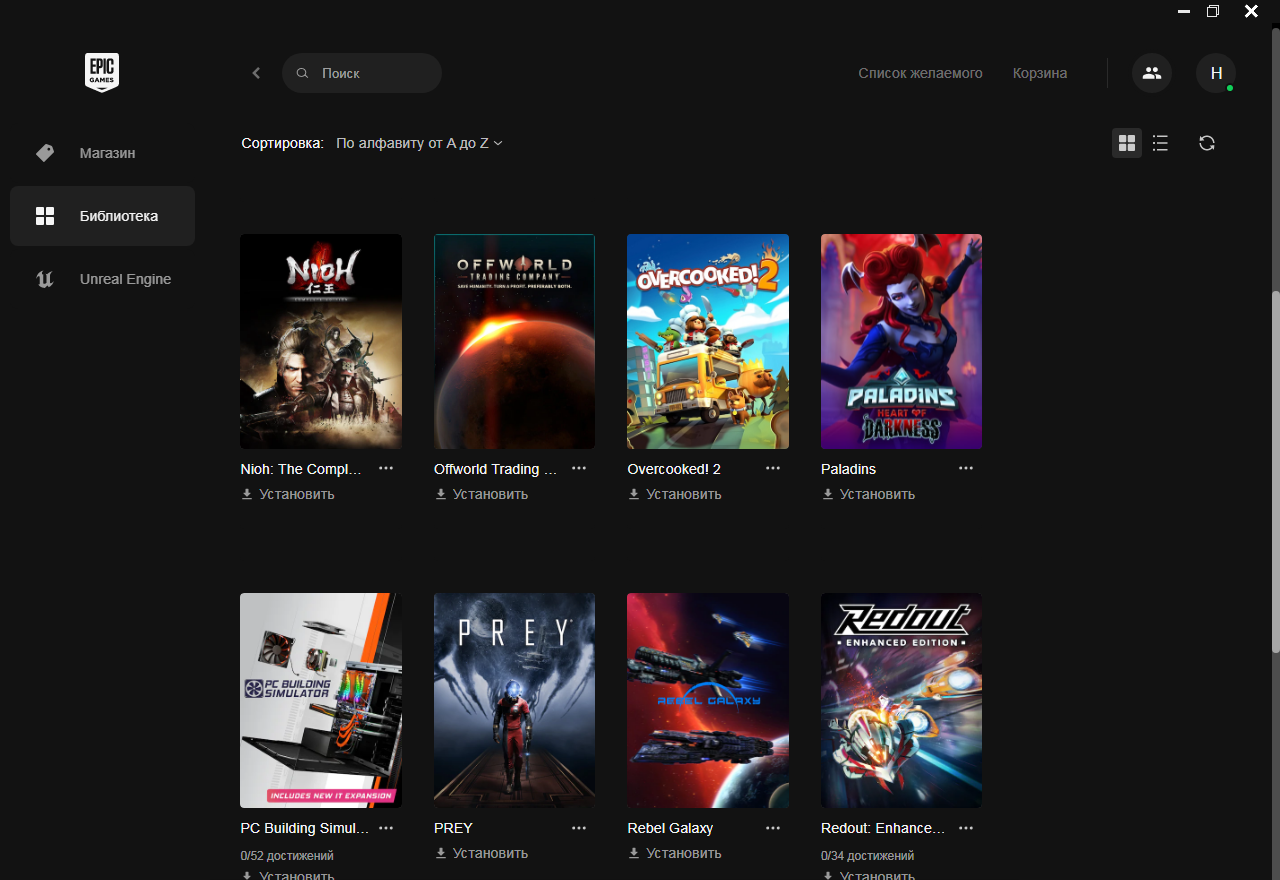Open Rebel Galaxy cover art
This screenshot has height=880, width=1280.
click(708, 700)
